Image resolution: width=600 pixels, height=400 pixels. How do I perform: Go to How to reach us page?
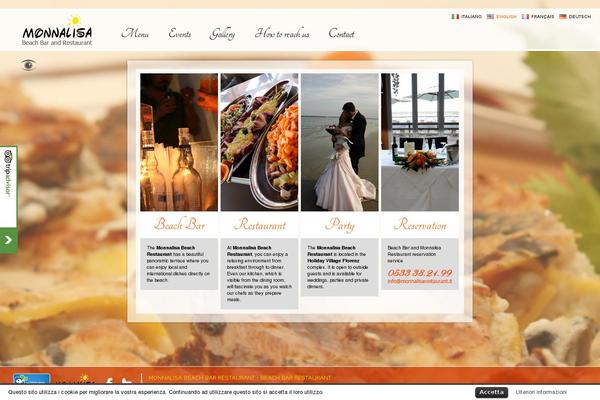click(282, 34)
